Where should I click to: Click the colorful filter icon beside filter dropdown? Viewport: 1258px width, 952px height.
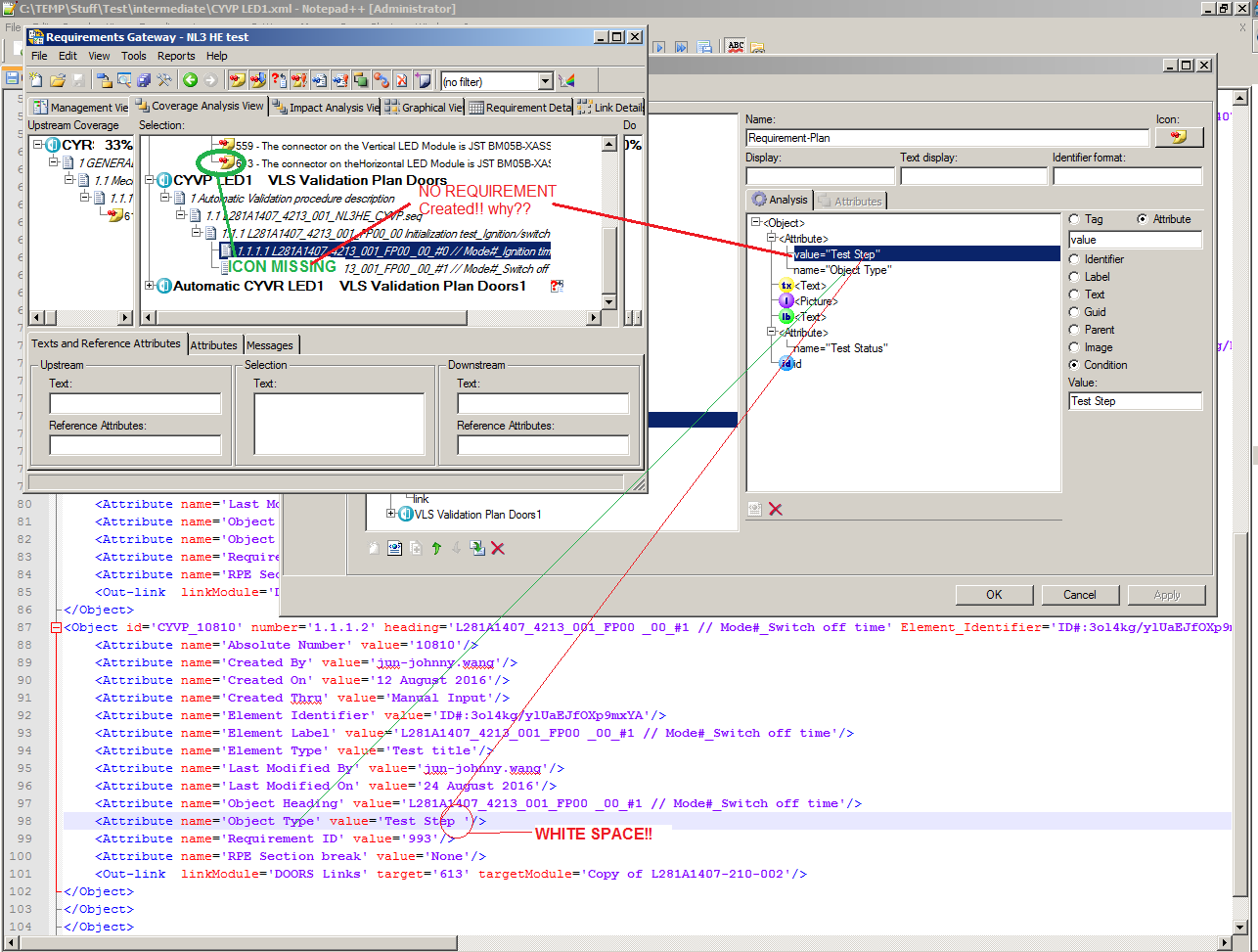[566, 81]
